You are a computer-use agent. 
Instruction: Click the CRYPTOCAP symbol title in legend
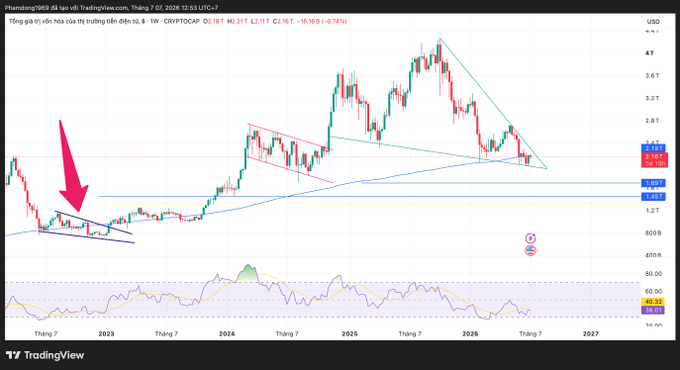tap(104, 21)
